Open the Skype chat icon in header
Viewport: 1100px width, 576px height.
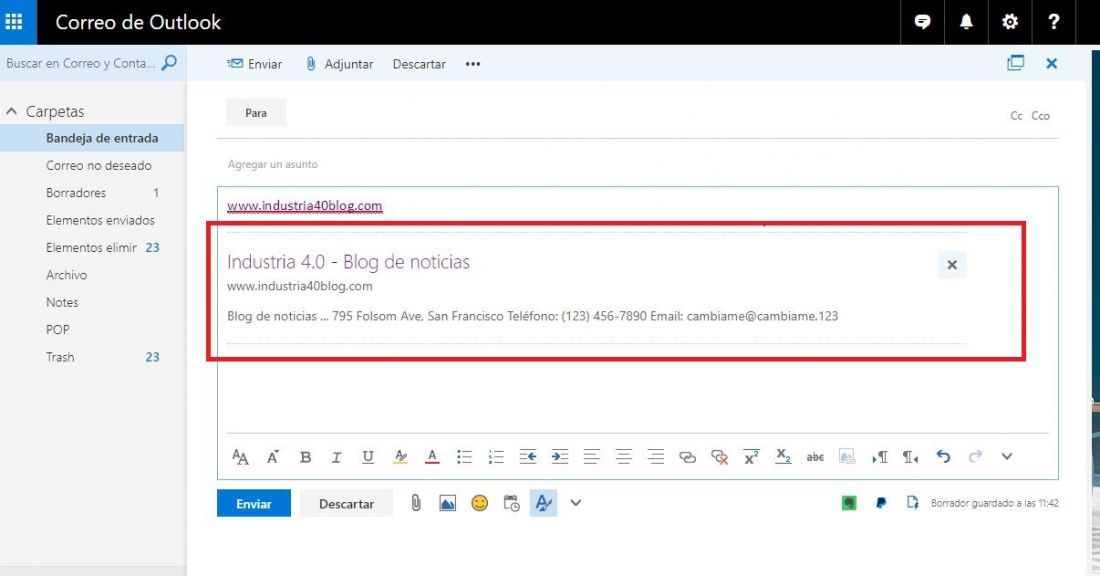923,22
